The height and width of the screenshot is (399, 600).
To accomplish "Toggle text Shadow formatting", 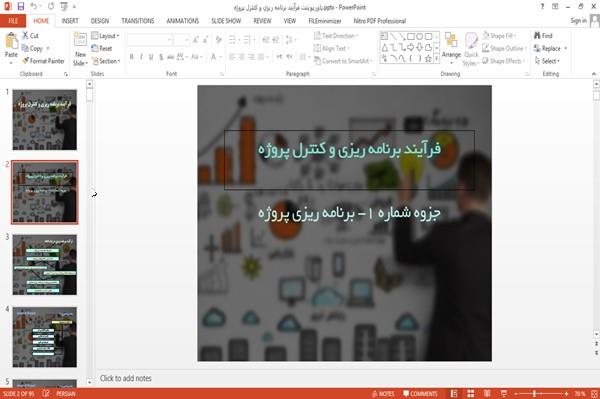I will click(x=161, y=57).
